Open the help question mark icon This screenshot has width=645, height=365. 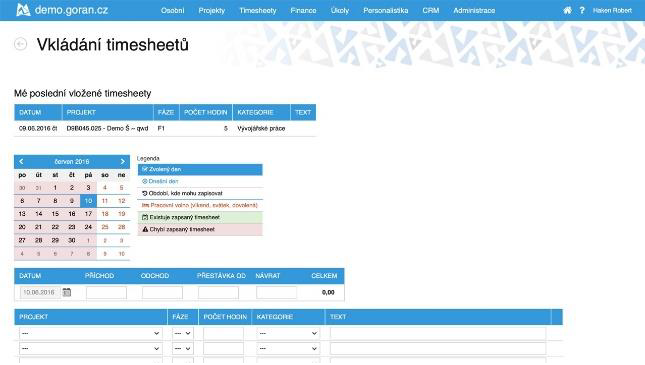[x=582, y=10]
